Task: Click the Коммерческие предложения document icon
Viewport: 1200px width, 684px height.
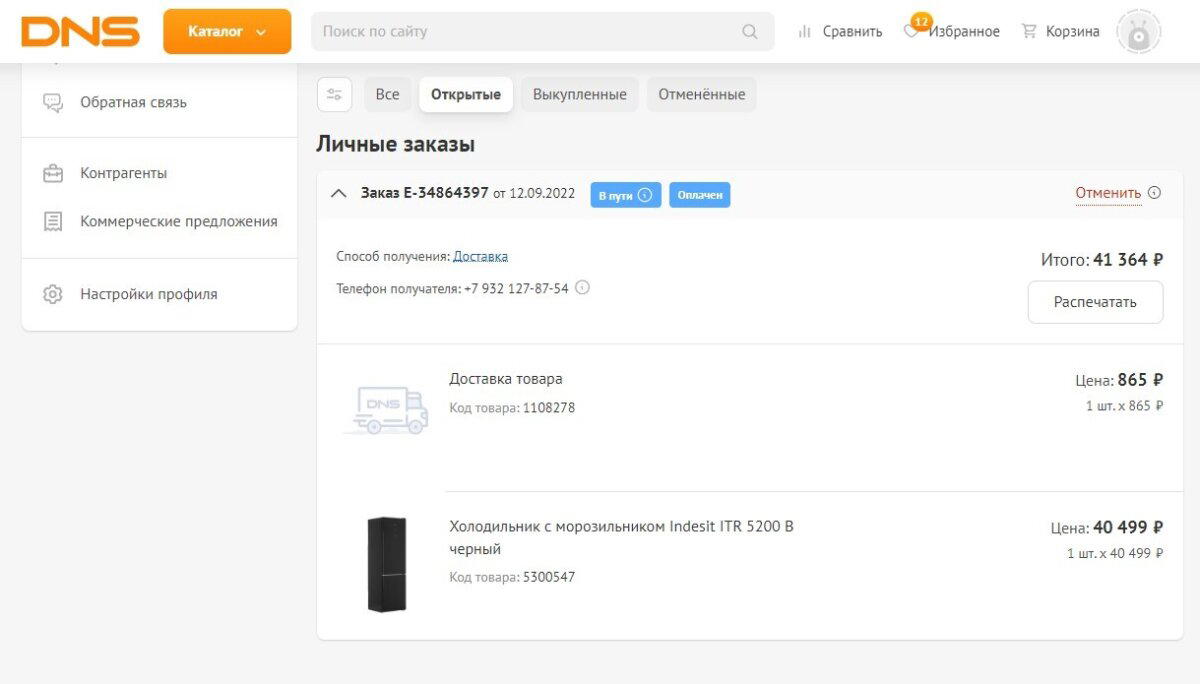Action: 53,222
